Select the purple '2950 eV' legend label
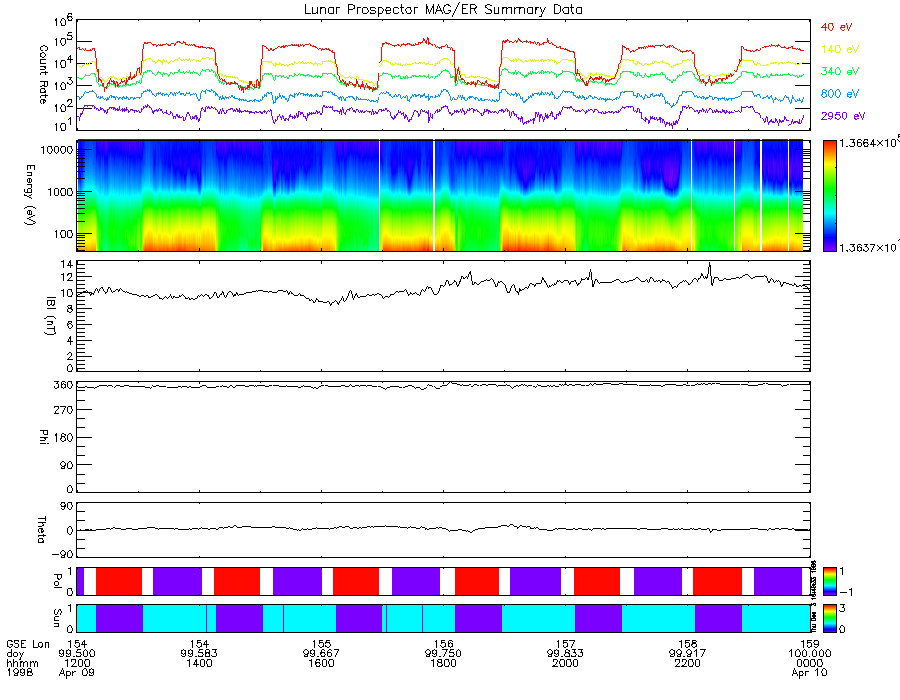This screenshot has height=700, width=900. [x=843, y=116]
